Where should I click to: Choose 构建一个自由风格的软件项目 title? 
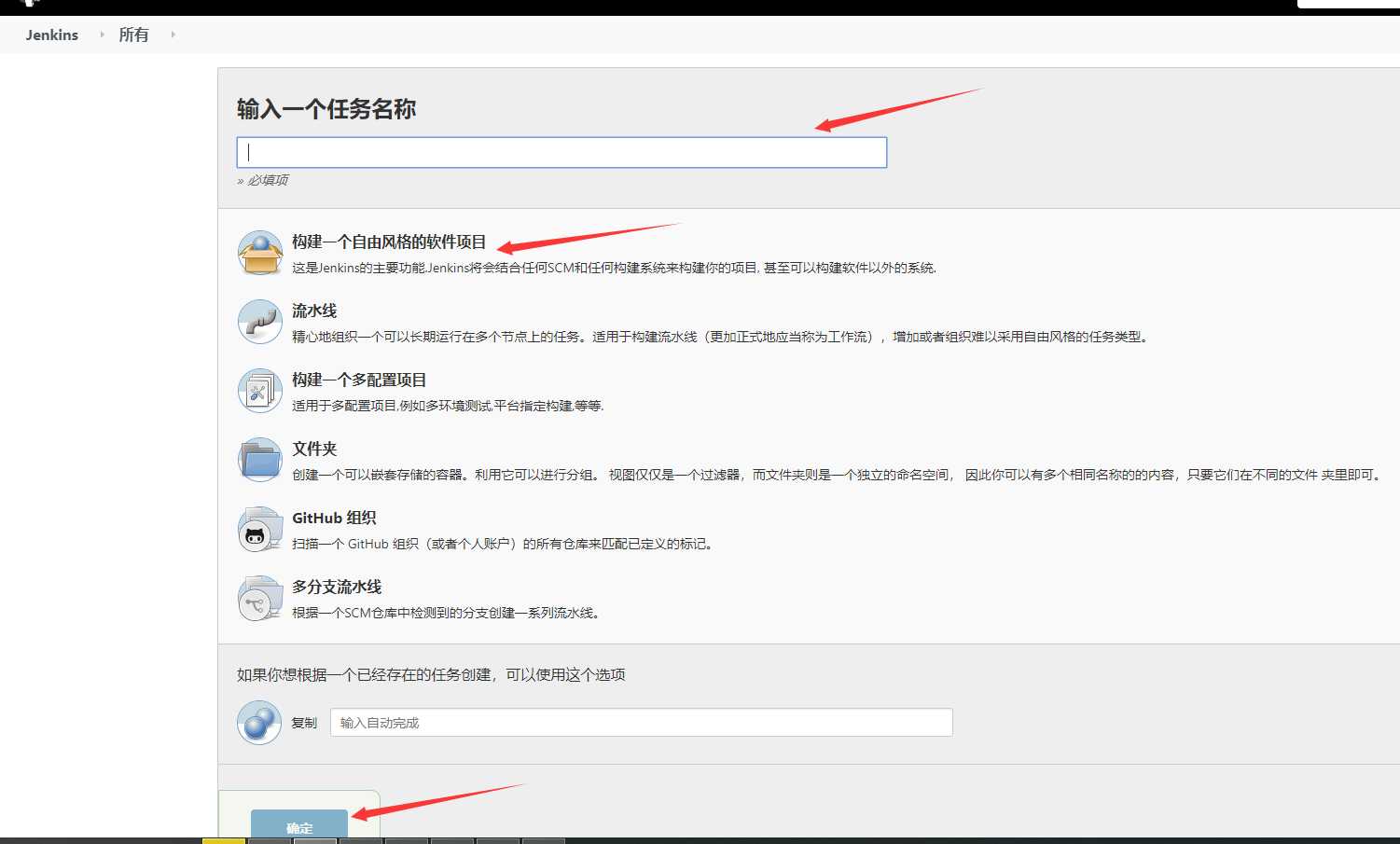pyautogui.click(x=389, y=242)
